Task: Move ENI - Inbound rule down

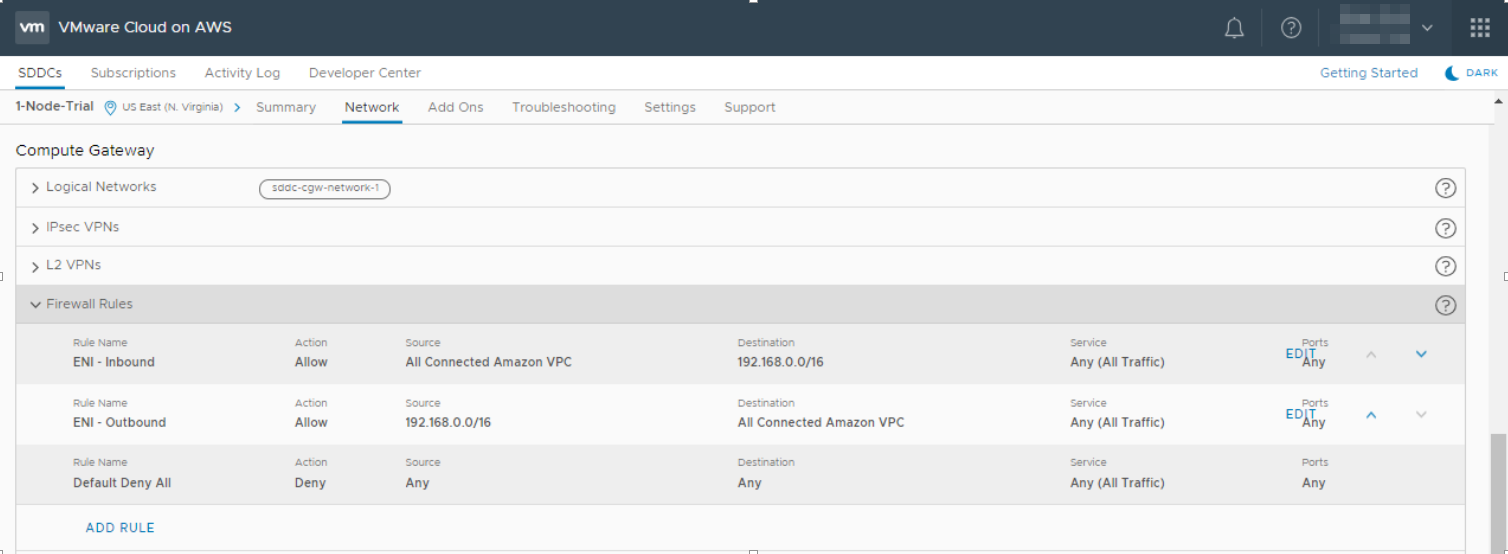Action: tap(1421, 354)
